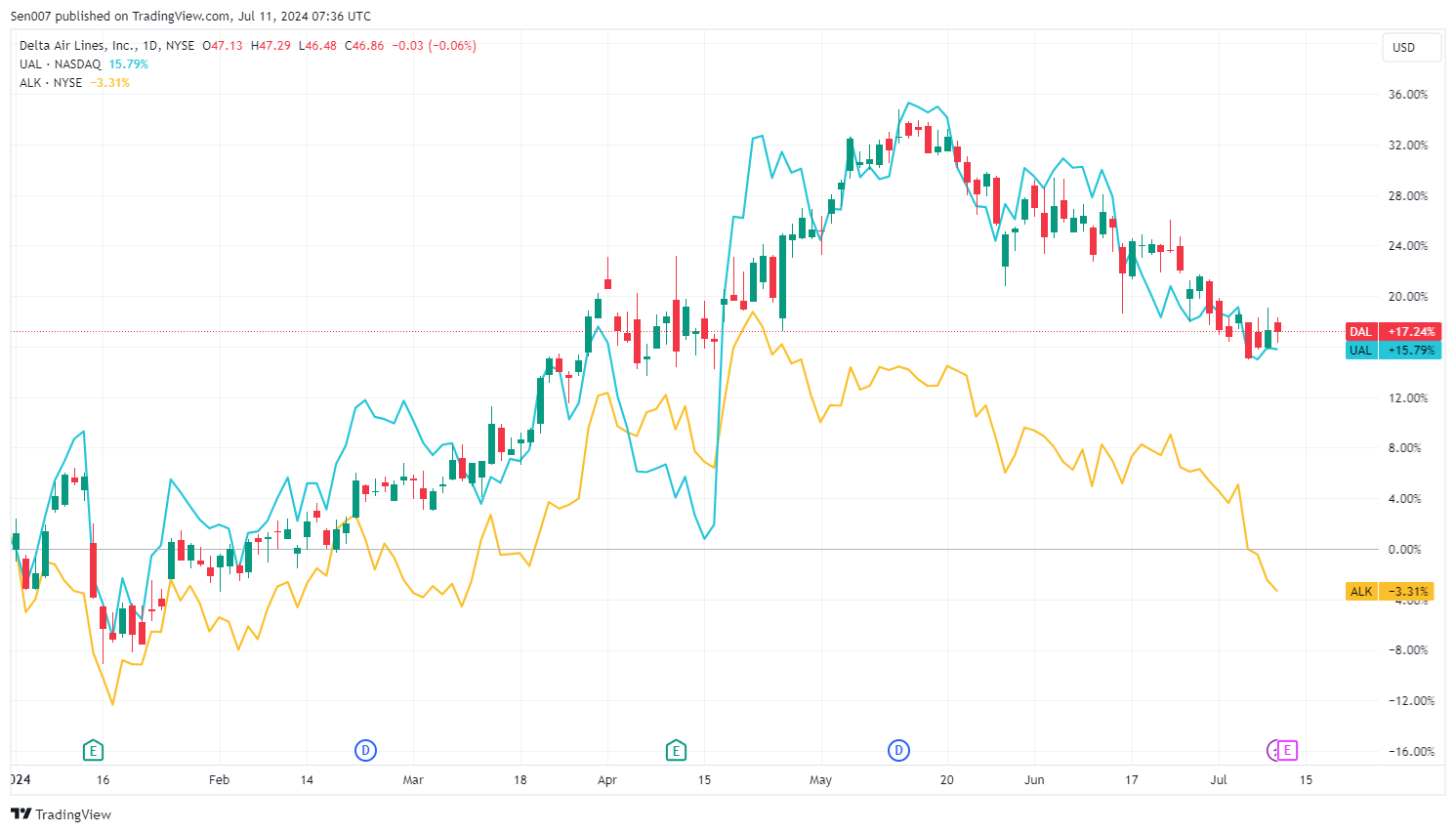The image size is (1456, 833).
Task: Click the open value O47.13
Action: [x=223, y=46]
